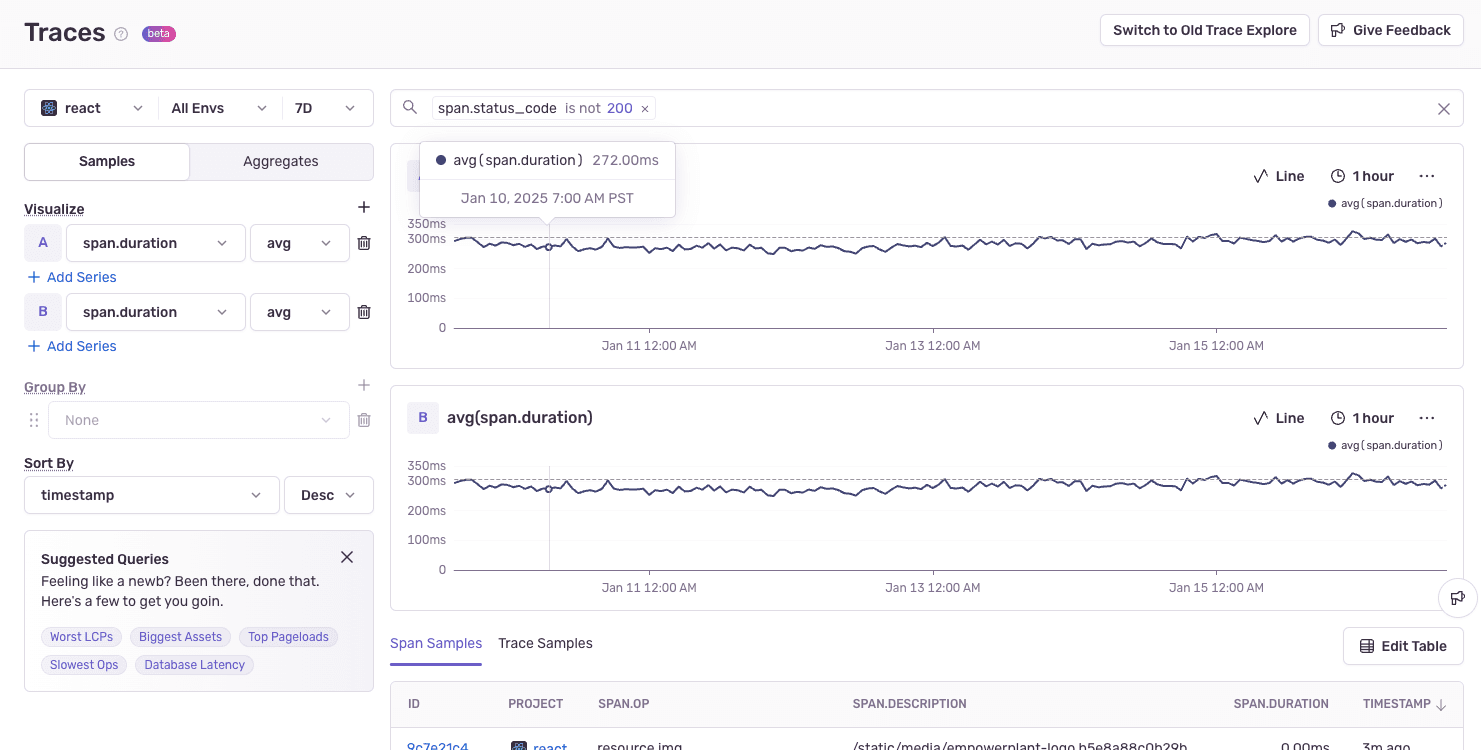This screenshot has width=1481, height=750.
Task: Delete series B using its trash icon
Action: [364, 311]
